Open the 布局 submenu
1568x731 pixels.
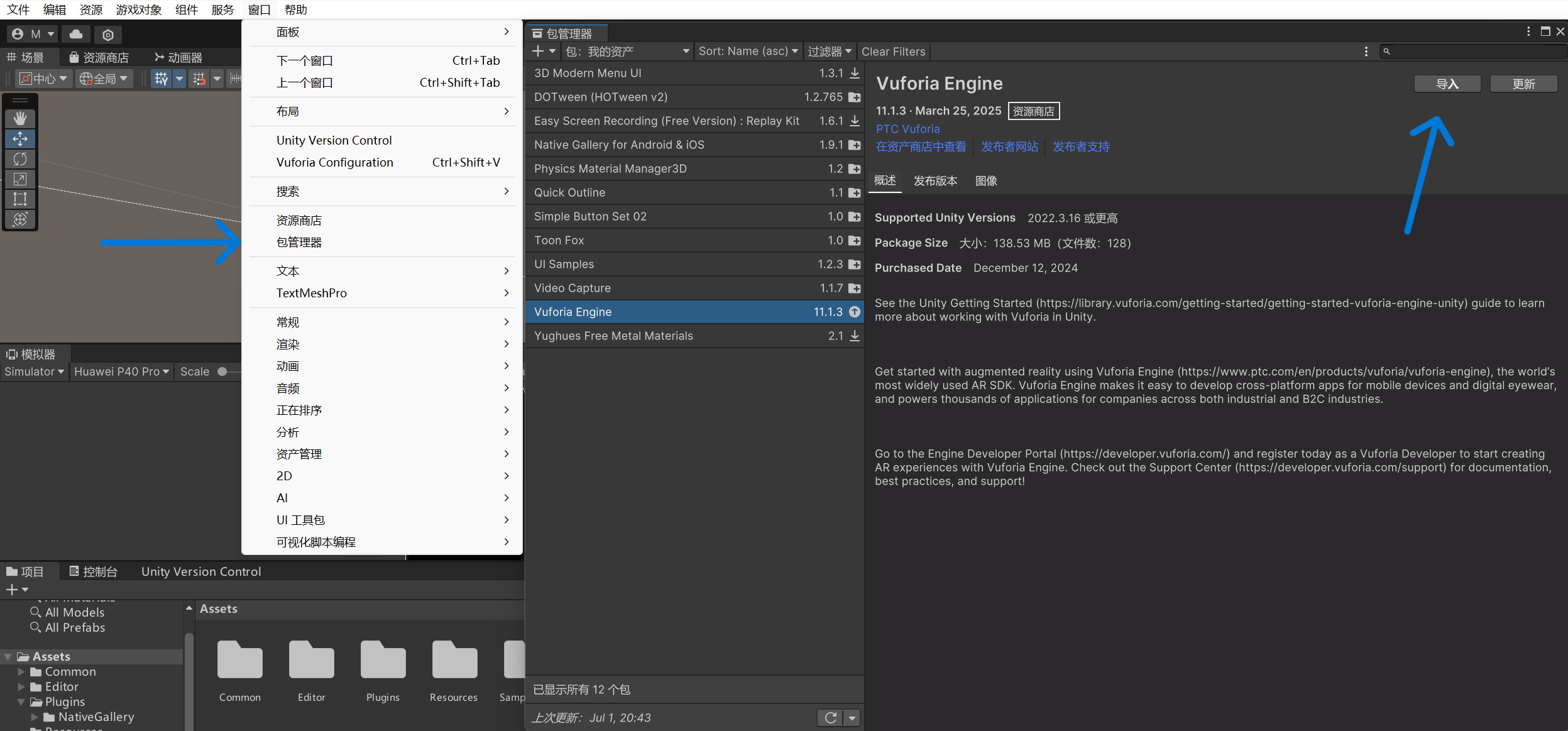[383, 112]
